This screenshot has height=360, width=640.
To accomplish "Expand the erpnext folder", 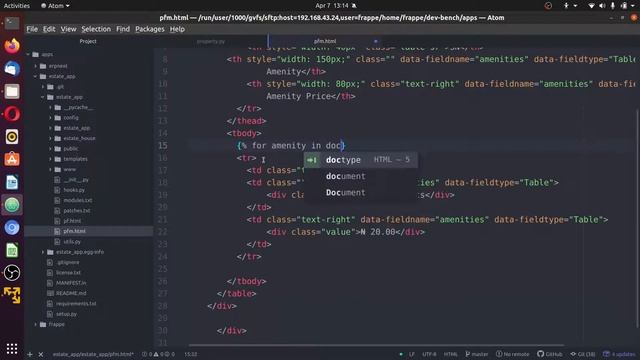I will (x=36, y=66).
